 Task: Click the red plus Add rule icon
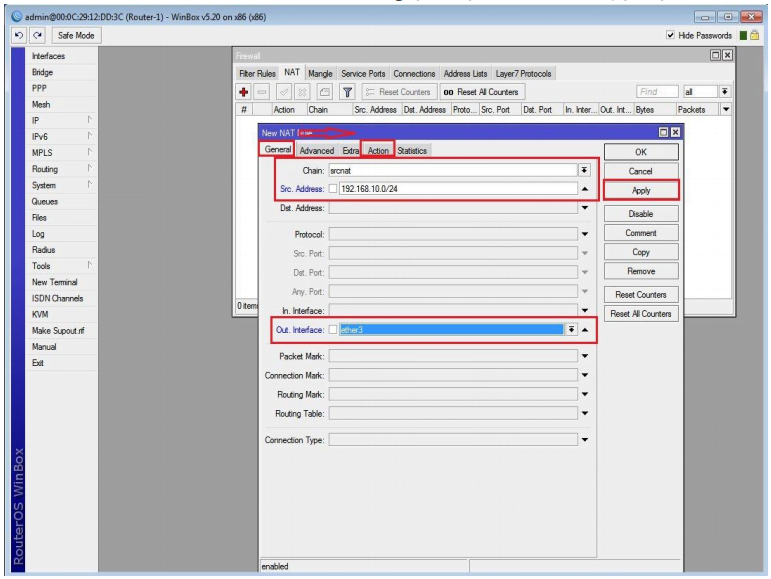243,92
